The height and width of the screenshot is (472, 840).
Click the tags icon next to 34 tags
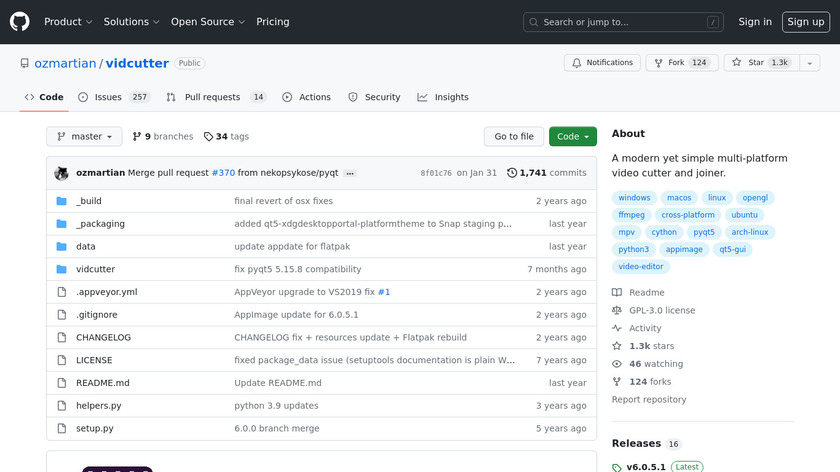pyautogui.click(x=208, y=137)
